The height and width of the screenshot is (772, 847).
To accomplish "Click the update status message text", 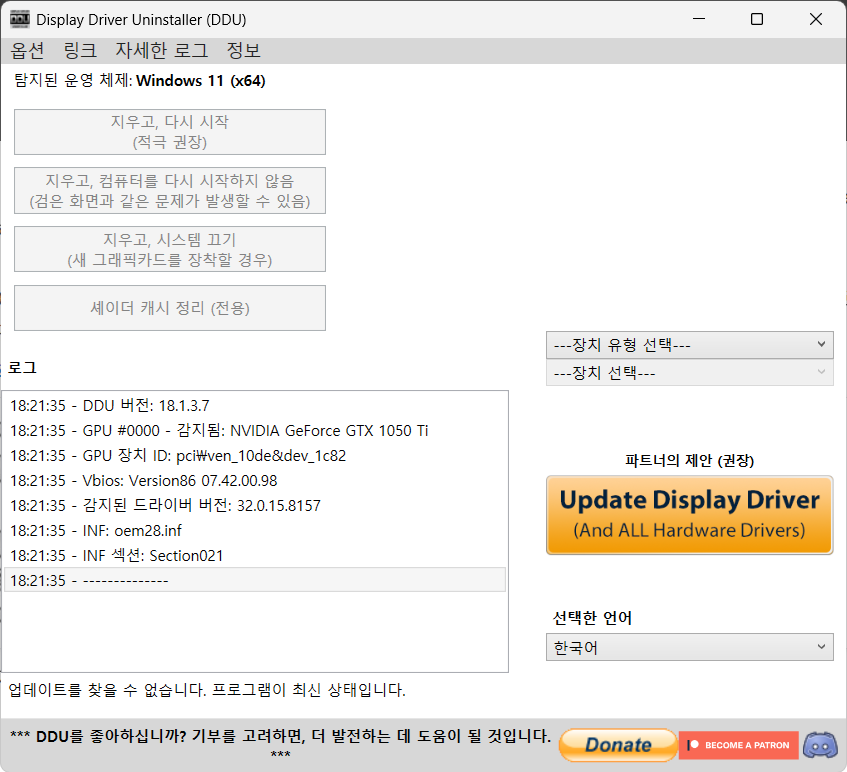I will 207,690.
